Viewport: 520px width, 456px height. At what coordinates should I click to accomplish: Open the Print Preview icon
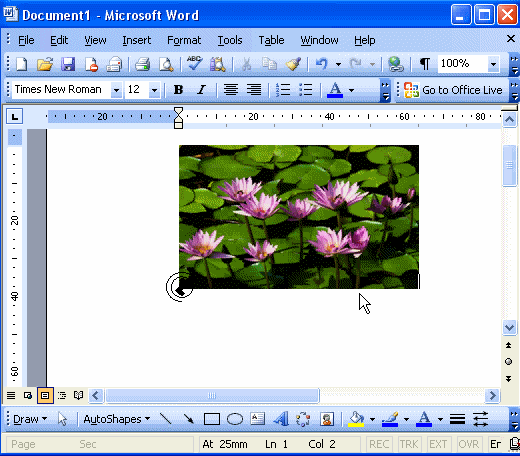pos(166,64)
